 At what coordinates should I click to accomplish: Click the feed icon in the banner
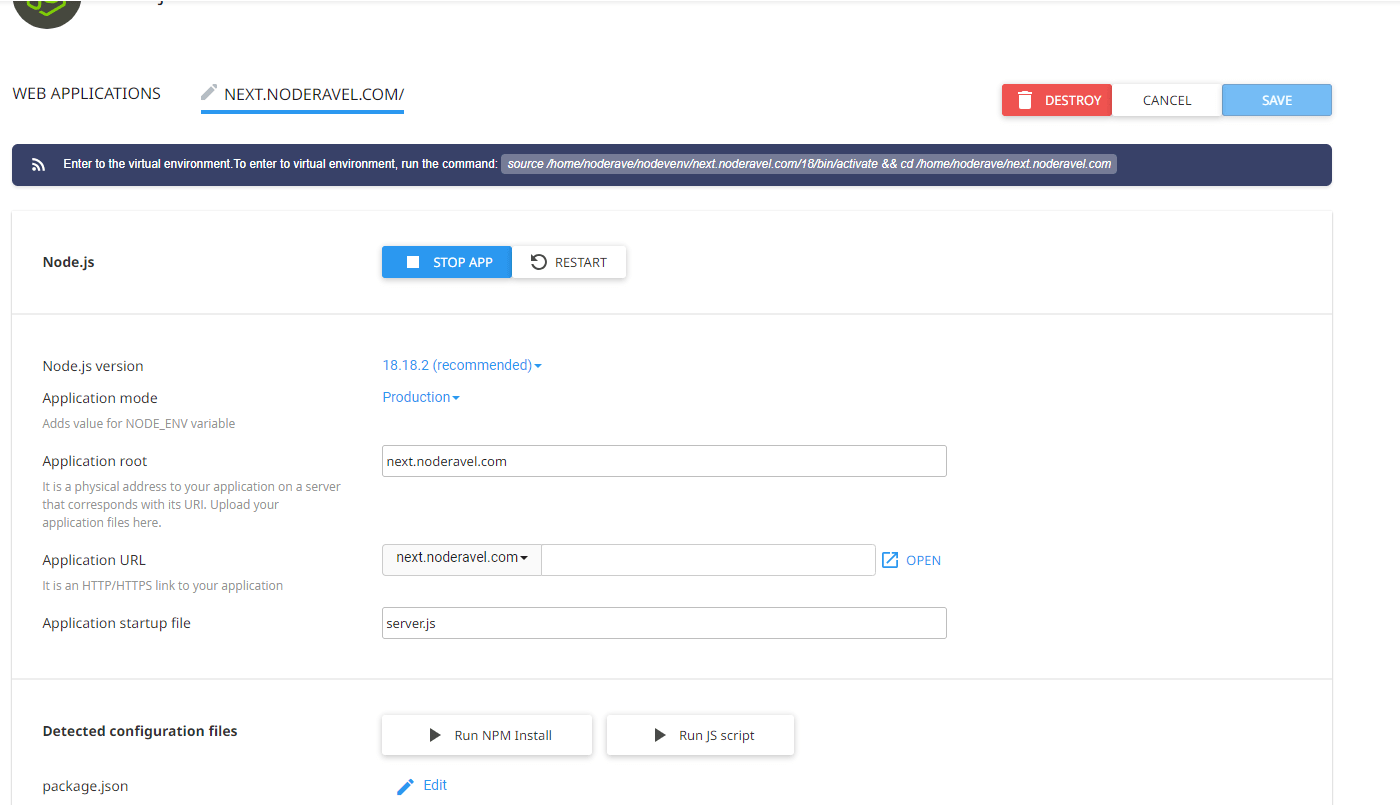coord(39,165)
